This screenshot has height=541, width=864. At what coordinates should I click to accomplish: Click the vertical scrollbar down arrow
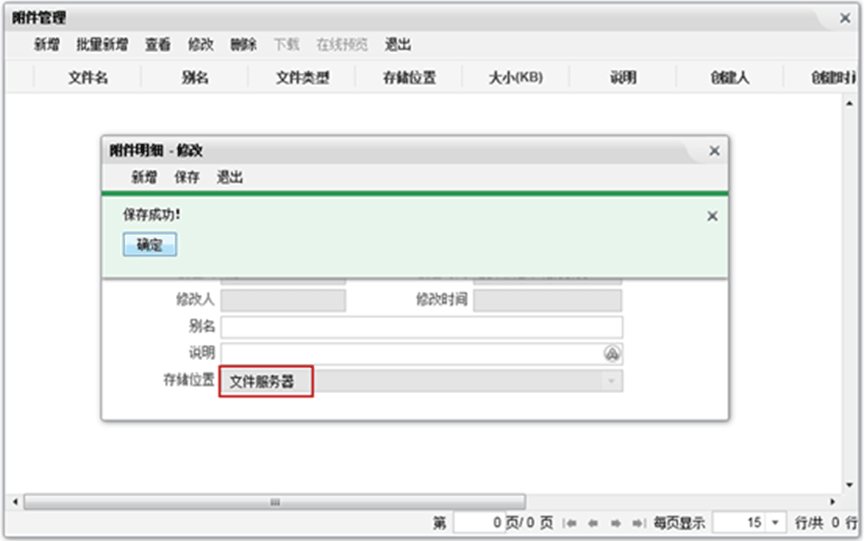(849, 485)
